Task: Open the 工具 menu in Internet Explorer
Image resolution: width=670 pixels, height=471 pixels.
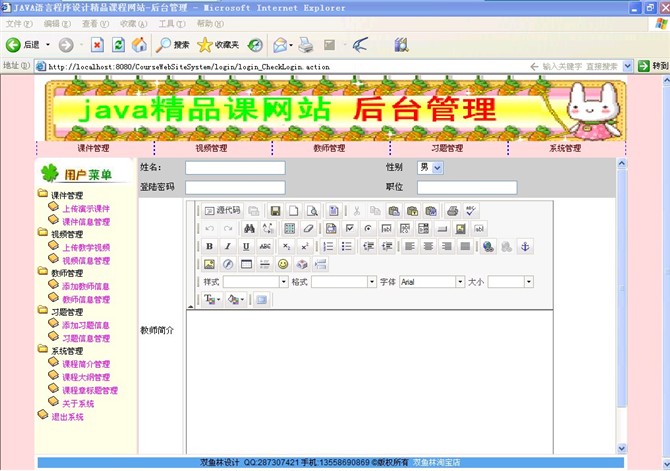Action: (172, 24)
